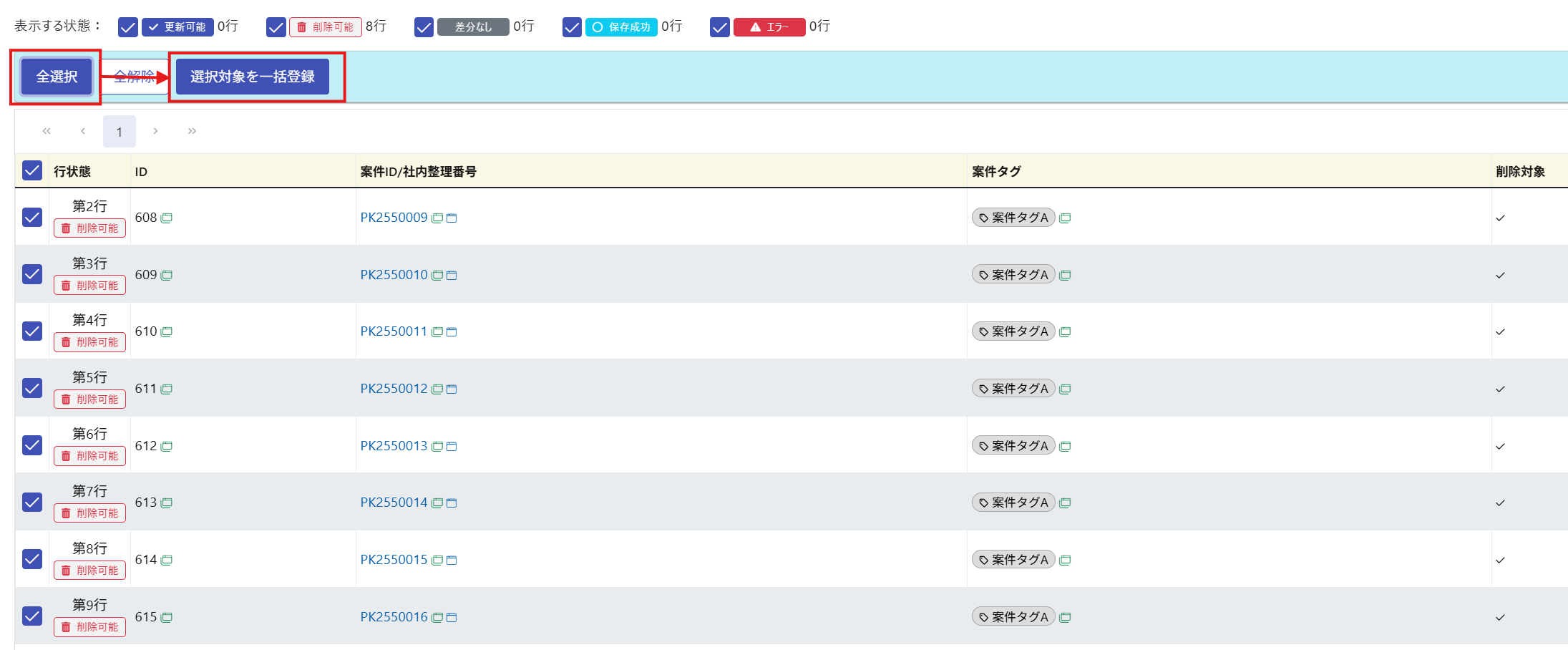
Task: Select page 1 in the pagination
Action: click(120, 132)
